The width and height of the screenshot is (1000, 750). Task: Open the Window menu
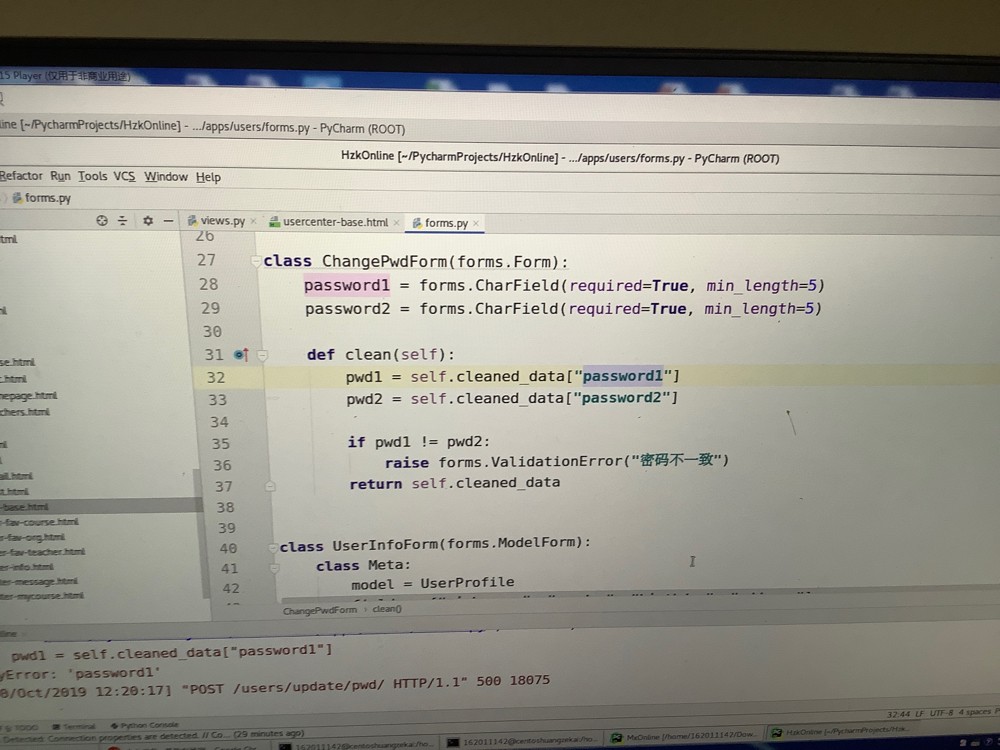pyautogui.click(x=166, y=177)
